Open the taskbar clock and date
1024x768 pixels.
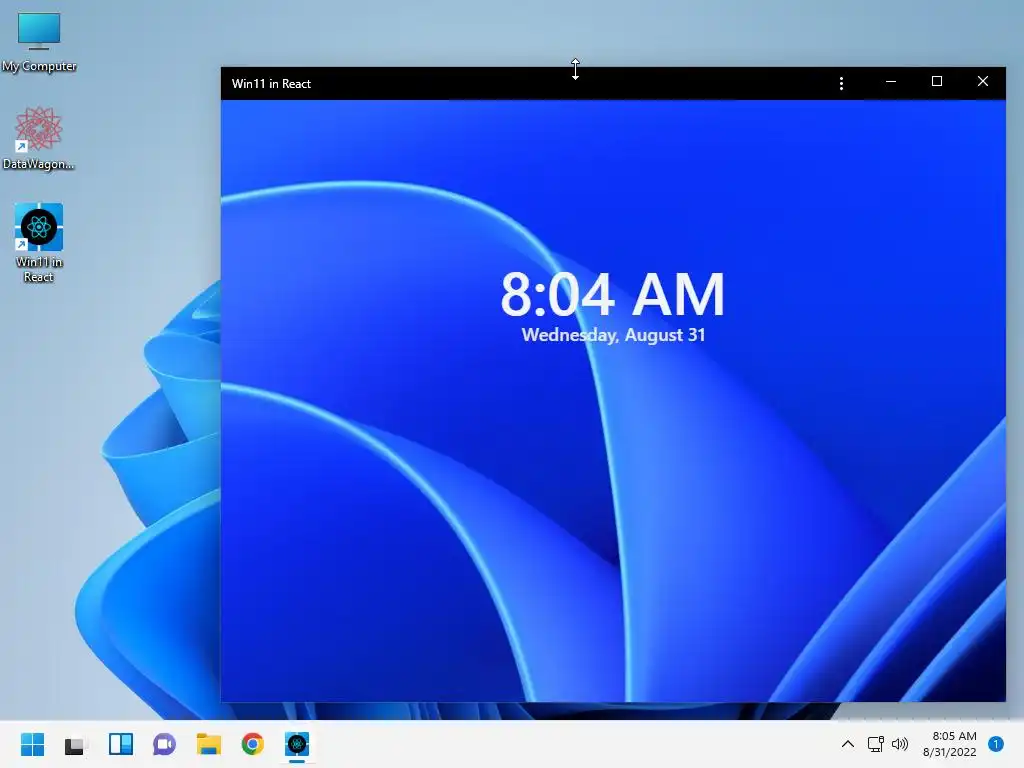(950, 744)
